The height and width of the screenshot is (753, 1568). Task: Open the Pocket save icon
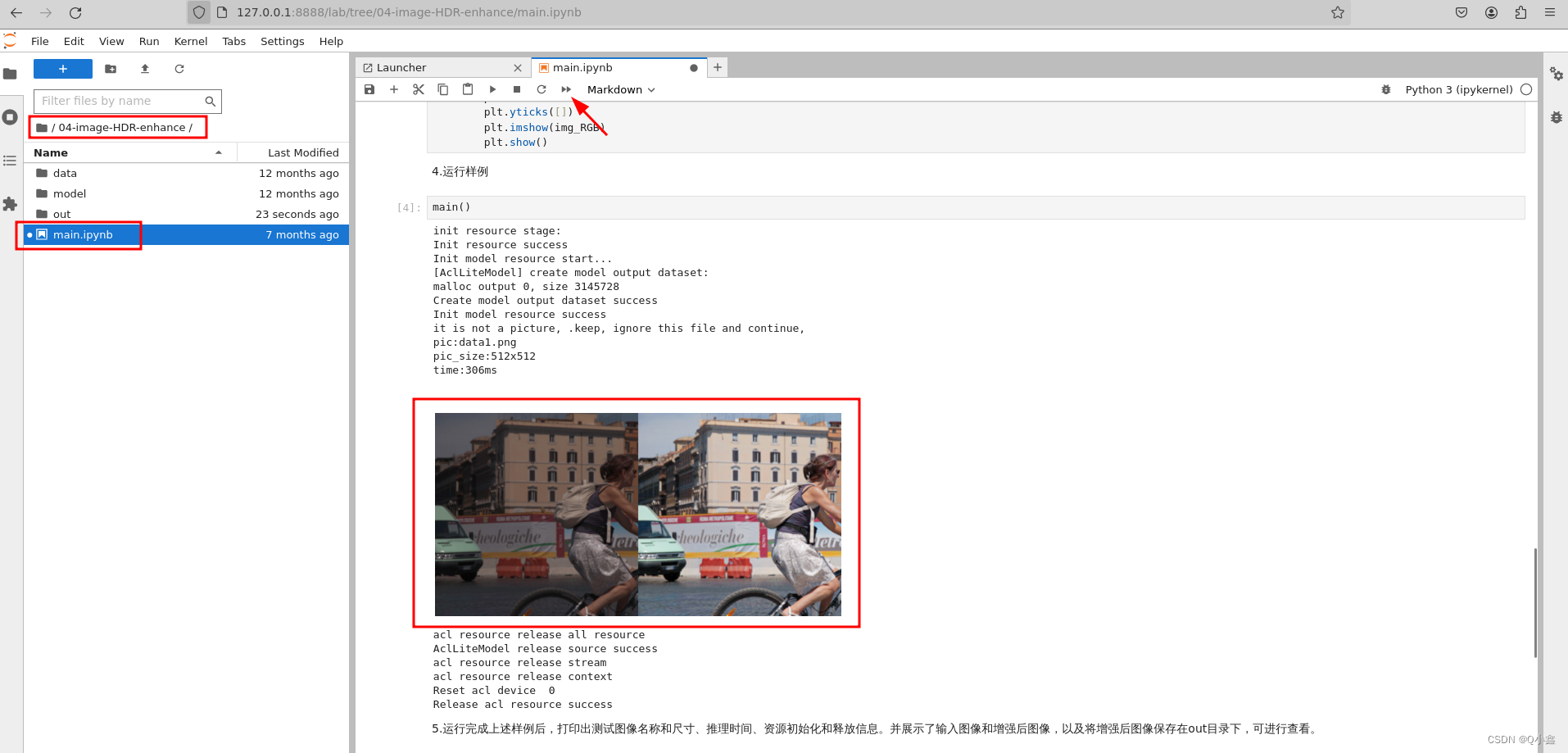[1462, 12]
